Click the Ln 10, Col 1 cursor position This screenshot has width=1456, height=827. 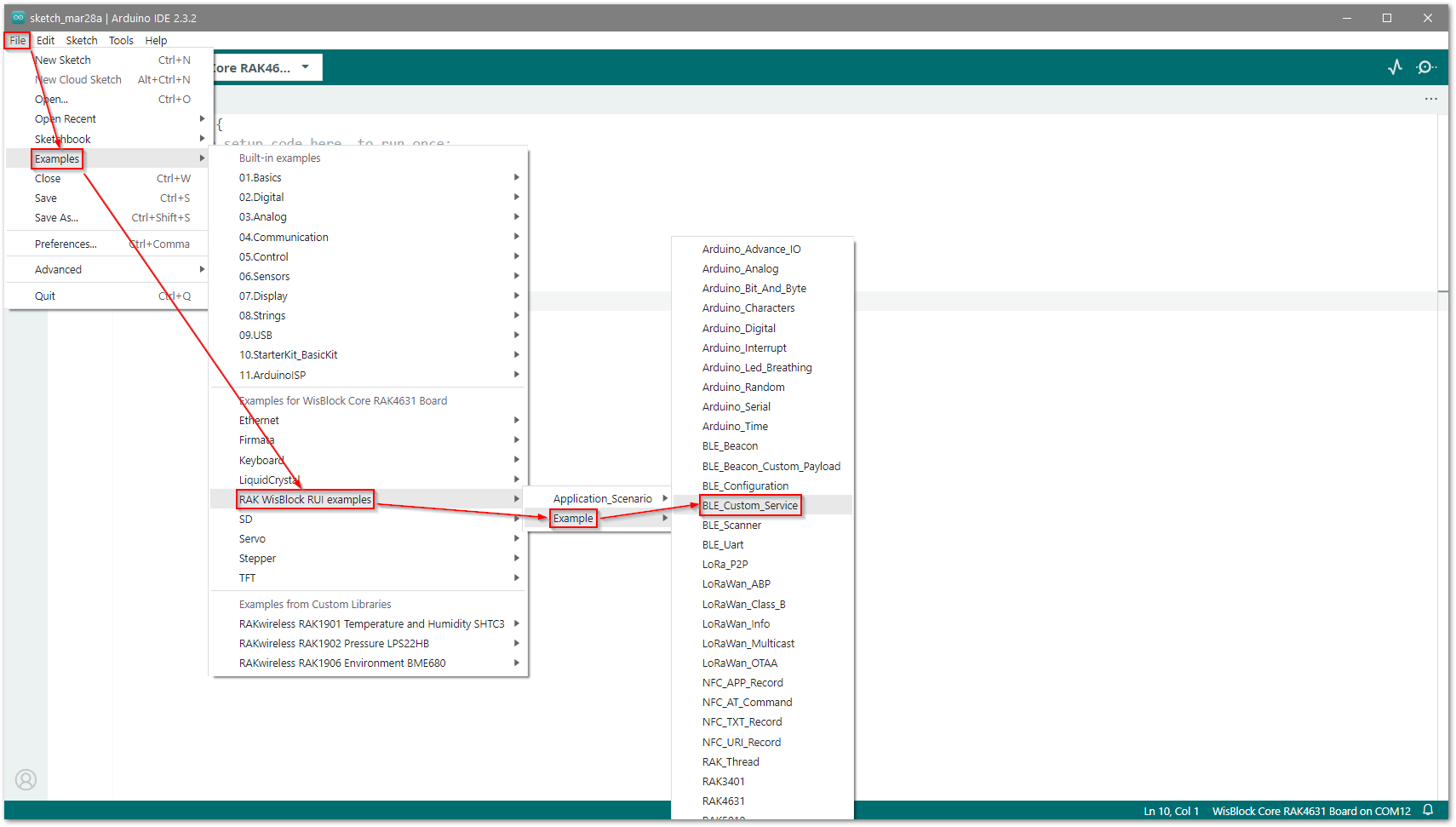1171,811
